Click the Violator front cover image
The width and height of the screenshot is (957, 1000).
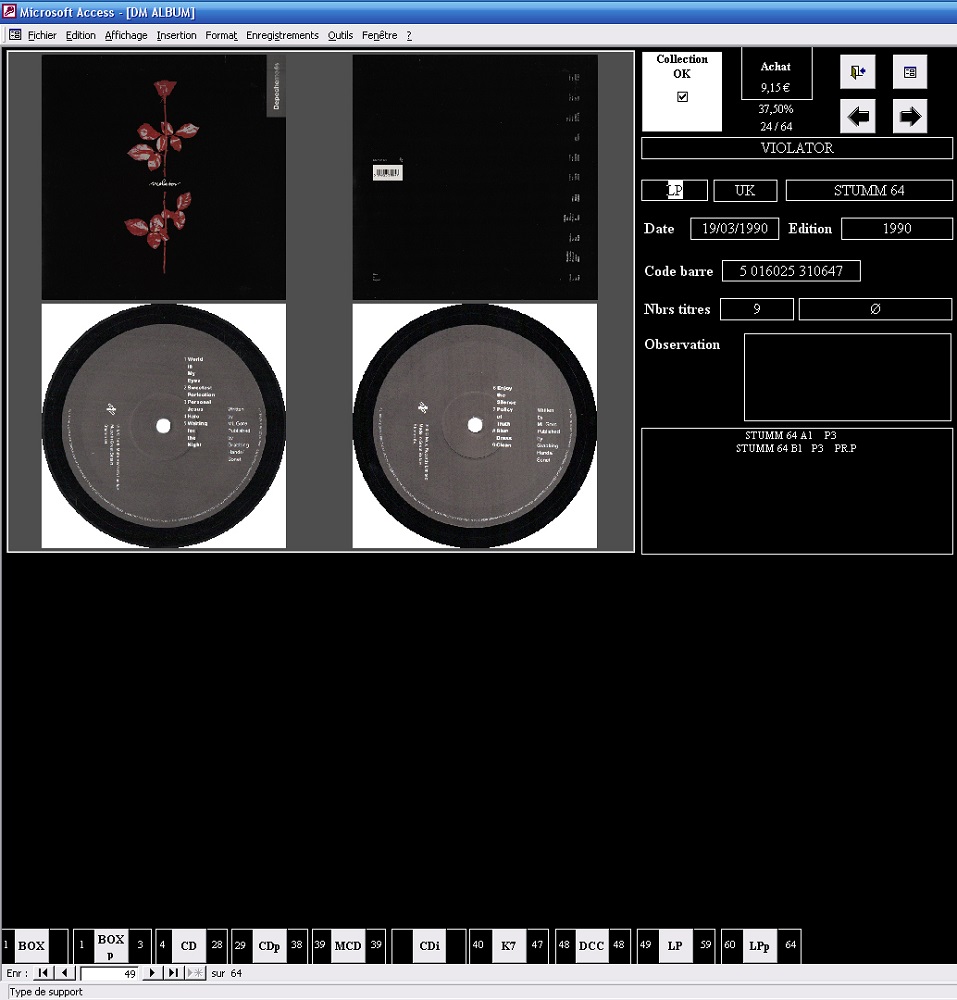(x=164, y=177)
